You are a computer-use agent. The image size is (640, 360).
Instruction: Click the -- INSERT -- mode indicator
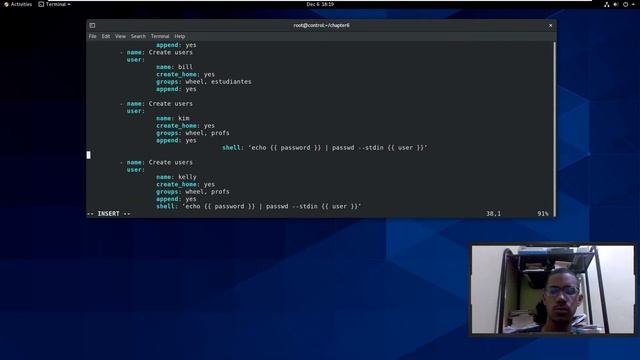coord(109,213)
